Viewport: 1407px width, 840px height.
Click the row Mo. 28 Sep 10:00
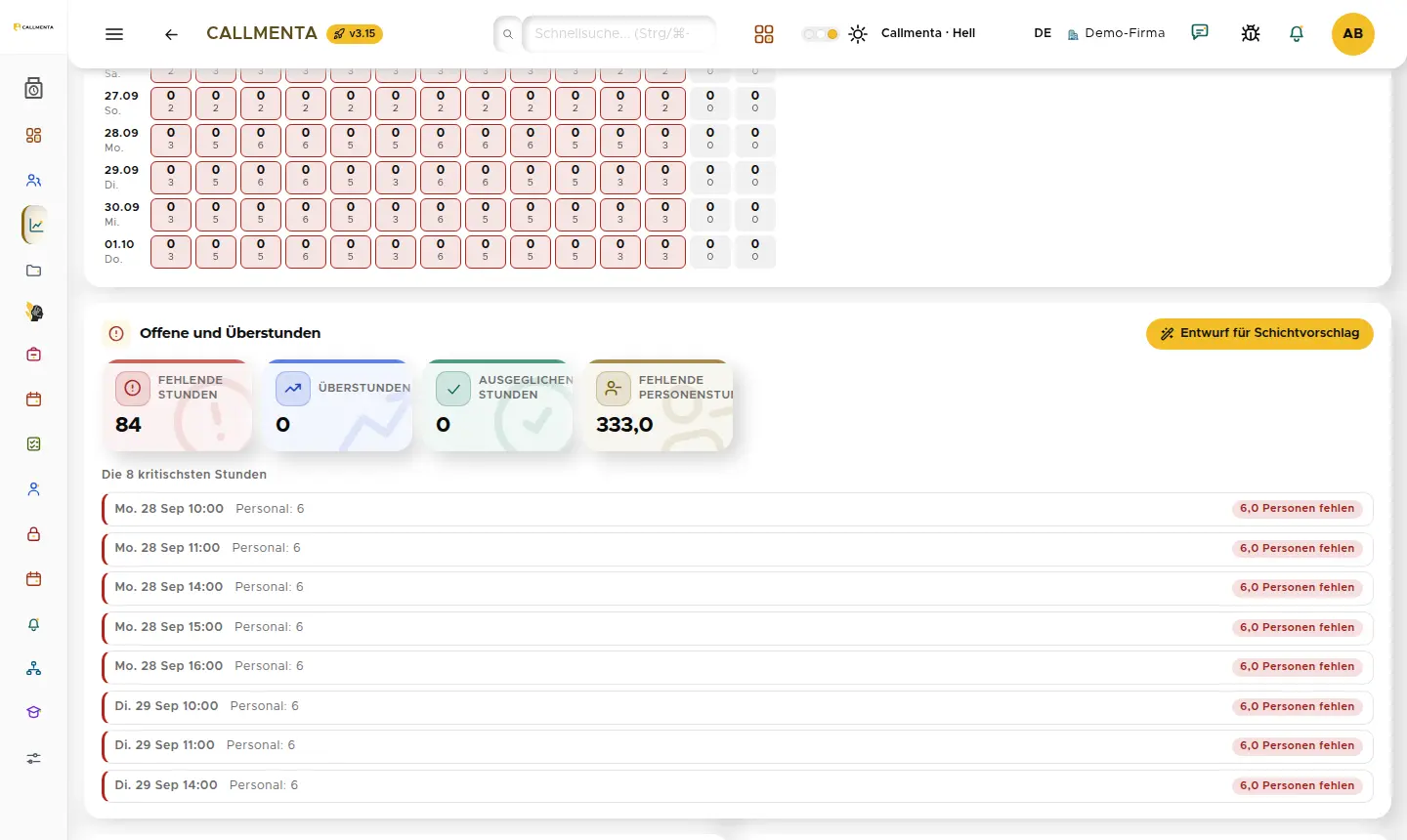738,509
